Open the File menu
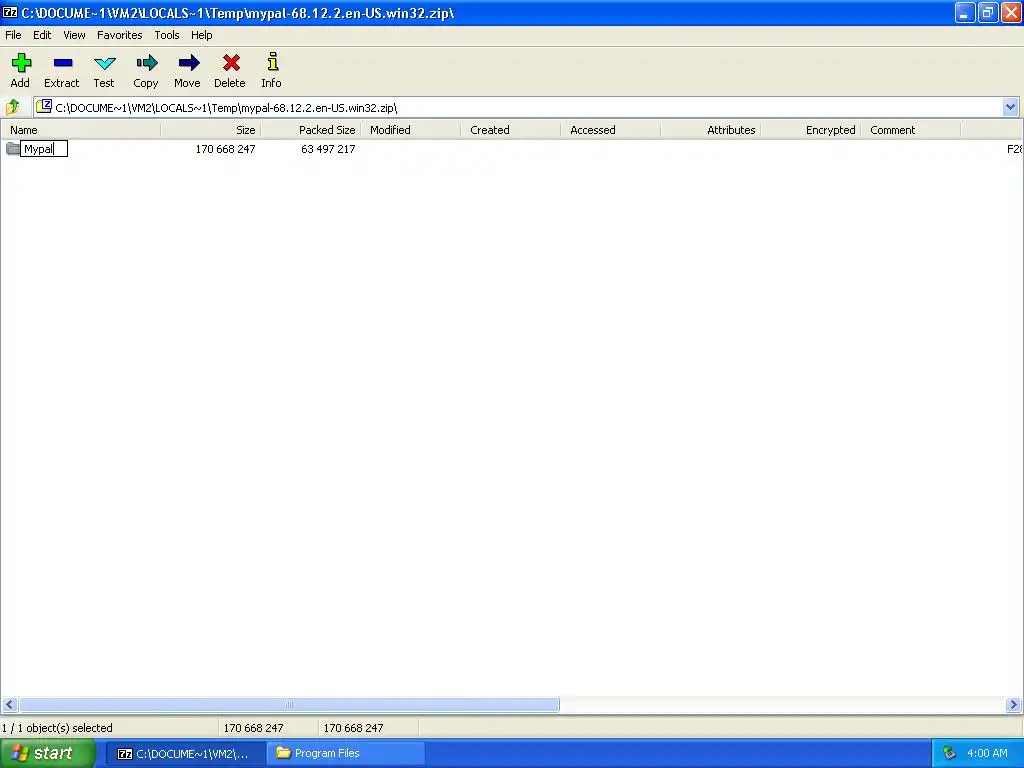Viewport: 1024px width, 768px height. pyautogui.click(x=13, y=35)
